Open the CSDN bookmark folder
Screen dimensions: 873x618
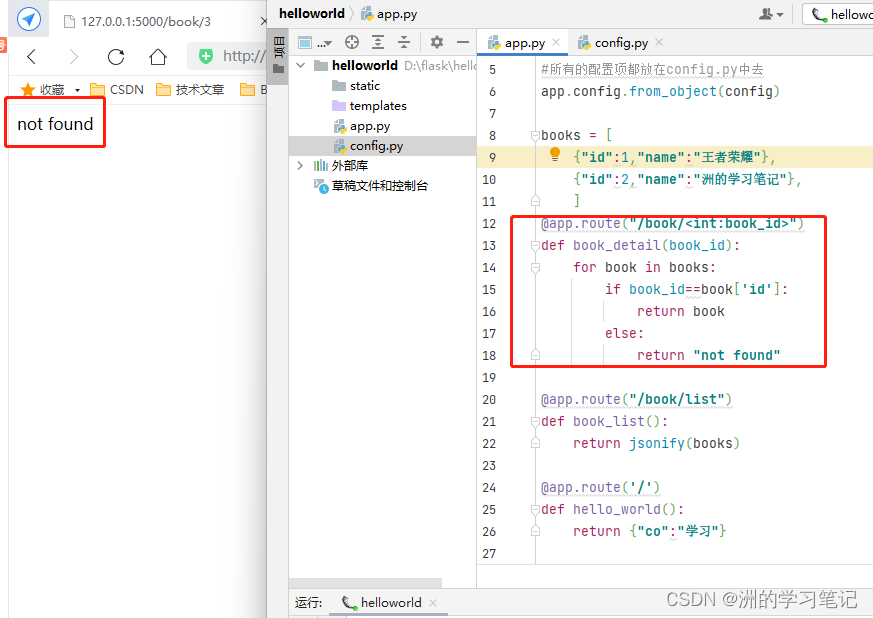tap(117, 90)
